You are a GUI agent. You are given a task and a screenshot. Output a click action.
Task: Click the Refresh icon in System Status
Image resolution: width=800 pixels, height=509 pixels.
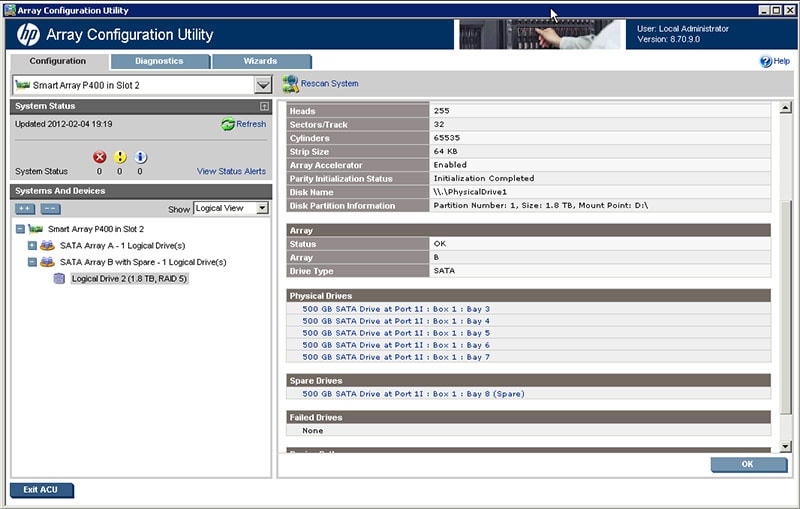tap(227, 125)
